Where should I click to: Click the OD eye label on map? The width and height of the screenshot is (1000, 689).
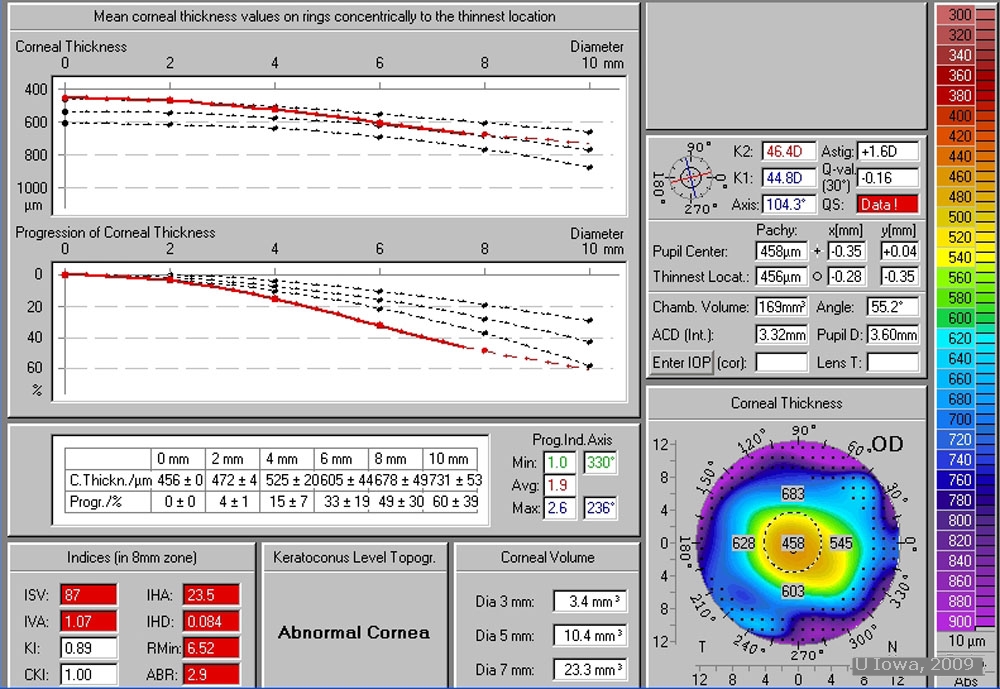point(887,444)
